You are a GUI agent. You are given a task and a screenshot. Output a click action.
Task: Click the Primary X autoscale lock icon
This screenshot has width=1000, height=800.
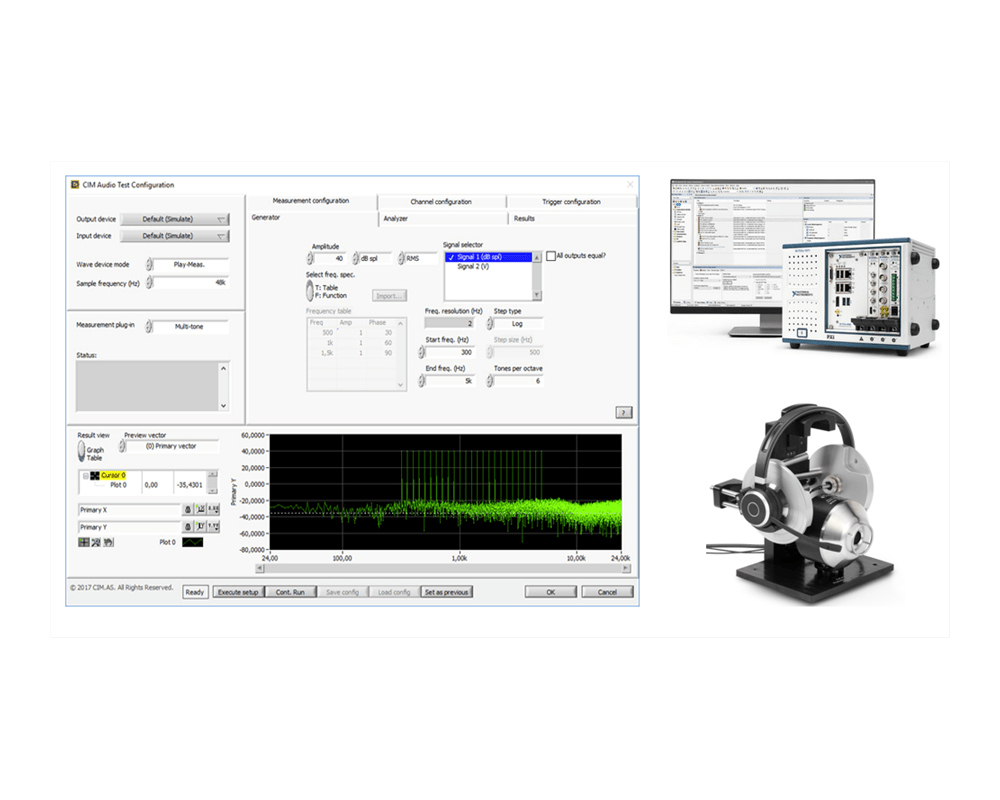[187, 510]
